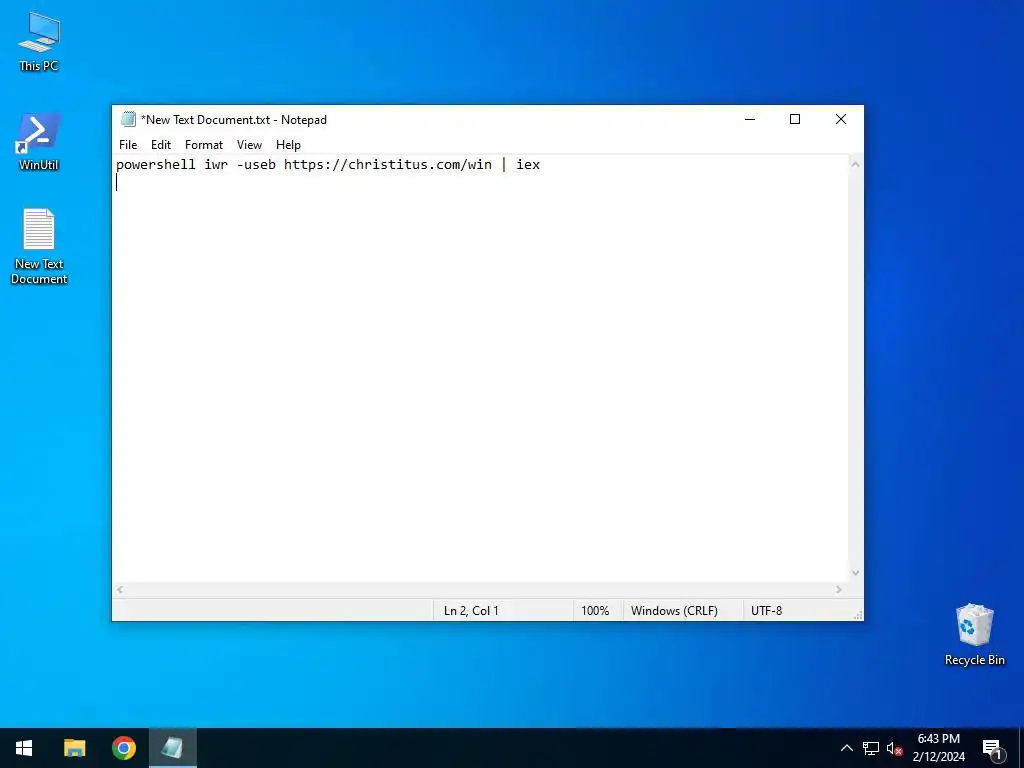Open the notification center icon

pos(992,748)
